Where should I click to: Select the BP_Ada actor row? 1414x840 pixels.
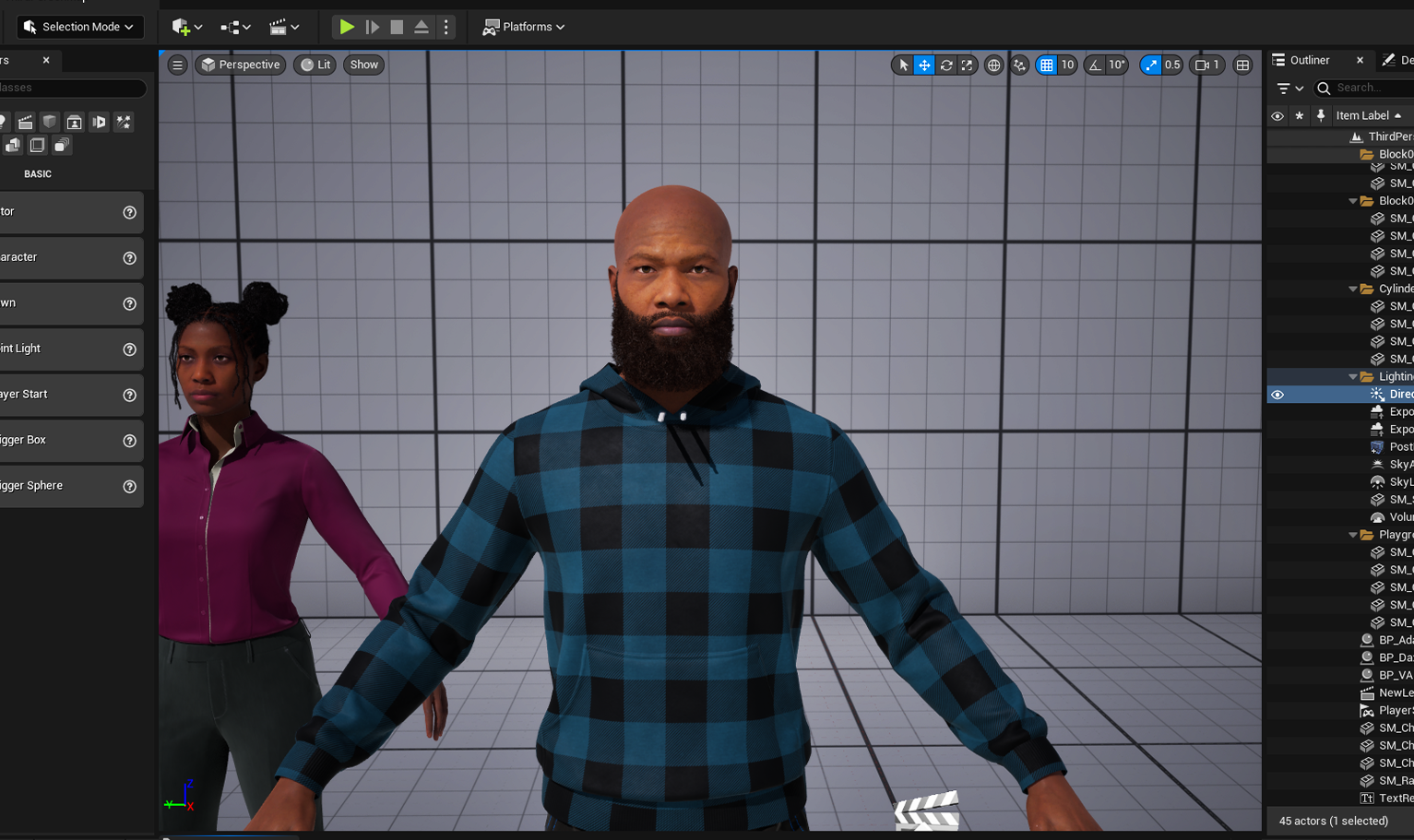[1340, 640]
